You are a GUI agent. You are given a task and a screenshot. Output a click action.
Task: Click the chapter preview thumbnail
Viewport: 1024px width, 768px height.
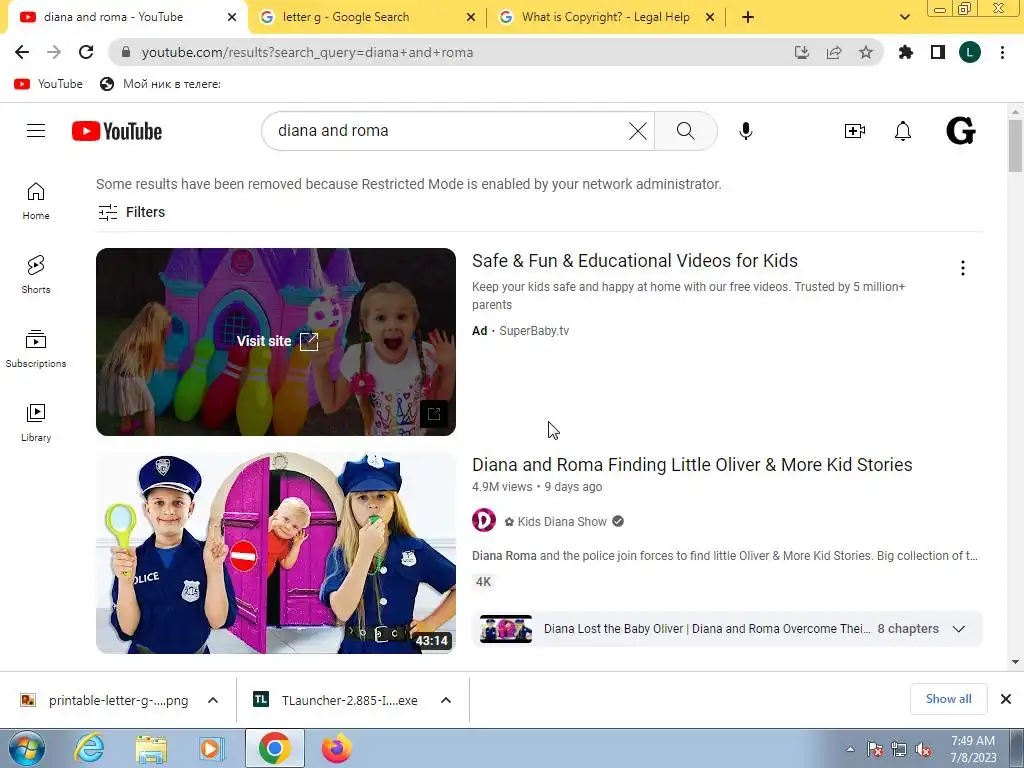505,629
